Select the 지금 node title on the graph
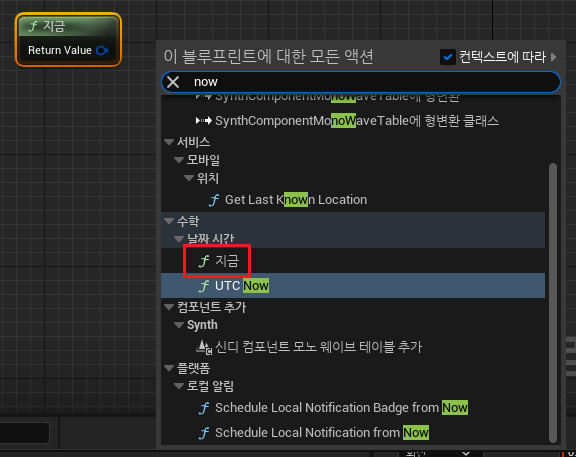Image resolution: width=576 pixels, height=457 pixels. 54,26
